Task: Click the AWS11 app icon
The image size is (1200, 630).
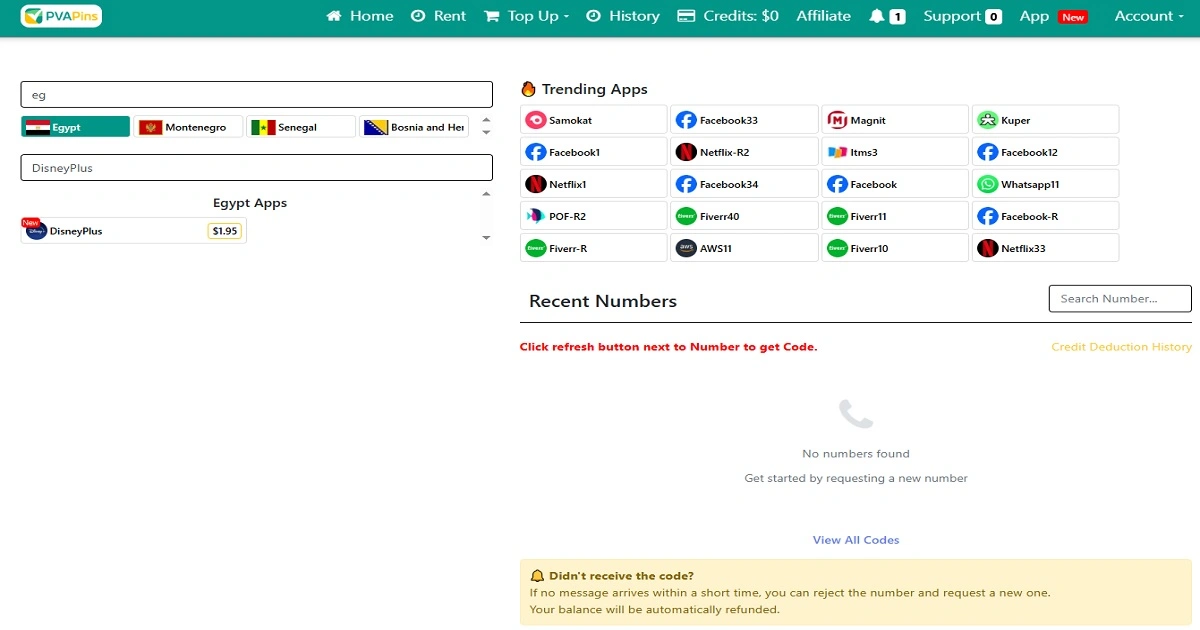Action: tap(686, 248)
